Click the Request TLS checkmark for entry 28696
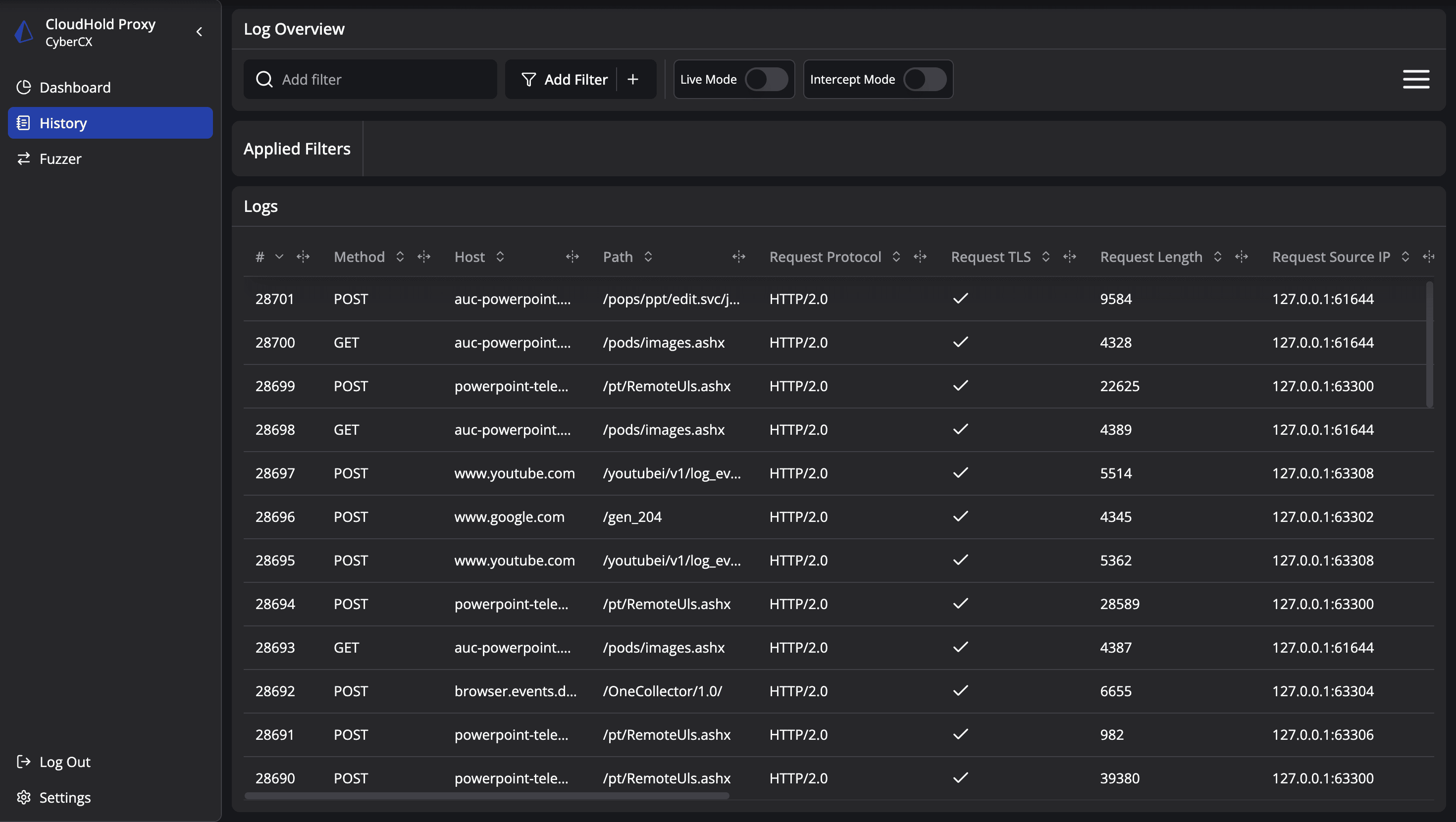Image resolution: width=1456 pixels, height=822 pixels. [x=960, y=516]
